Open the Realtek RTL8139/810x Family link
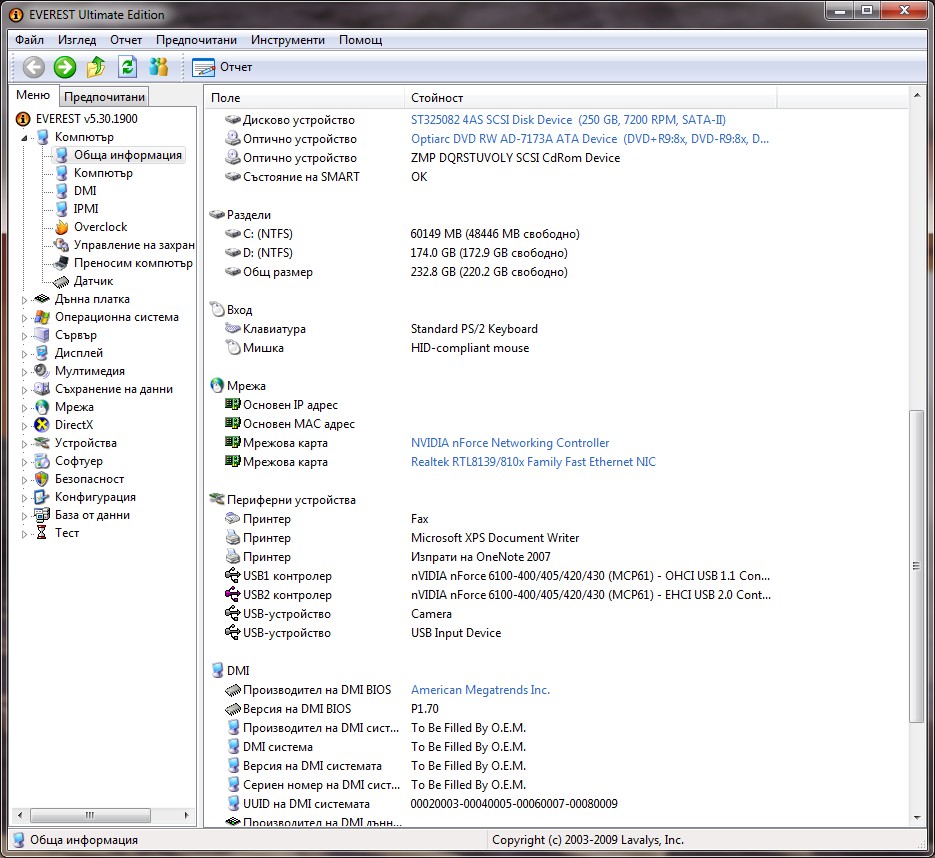This screenshot has width=935, height=858. (x=533, y=462)
